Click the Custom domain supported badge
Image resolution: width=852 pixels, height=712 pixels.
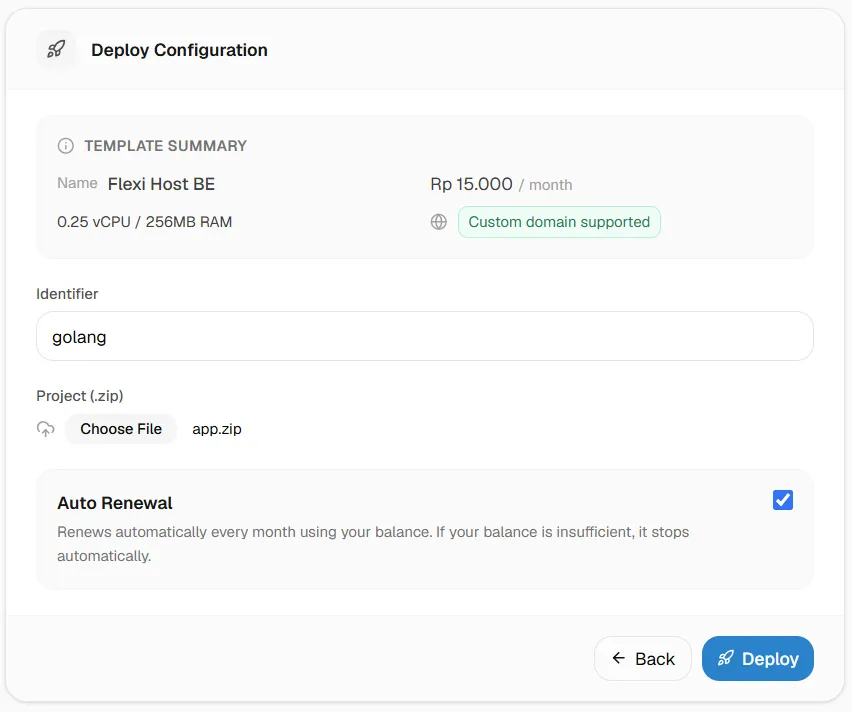[x=559, y=222]
